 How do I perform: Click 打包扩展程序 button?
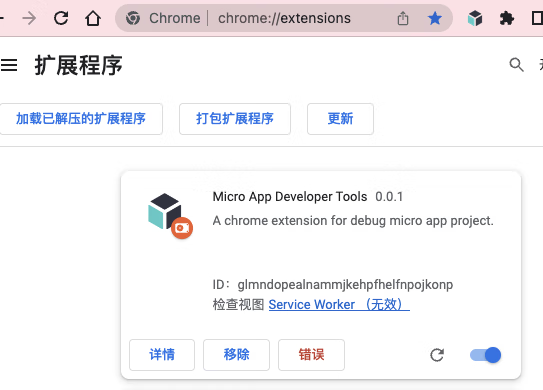coord(235,119)
